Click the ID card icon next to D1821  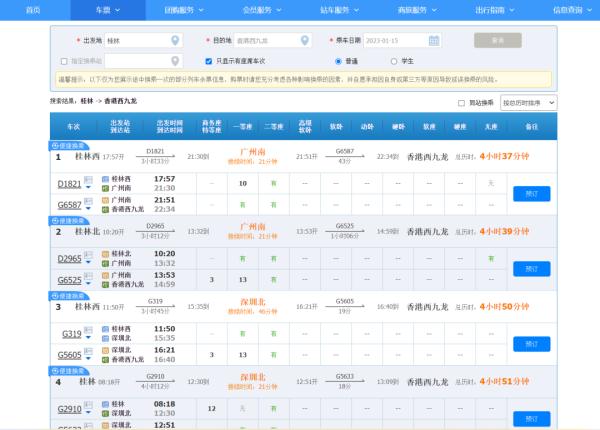[88, 180]
